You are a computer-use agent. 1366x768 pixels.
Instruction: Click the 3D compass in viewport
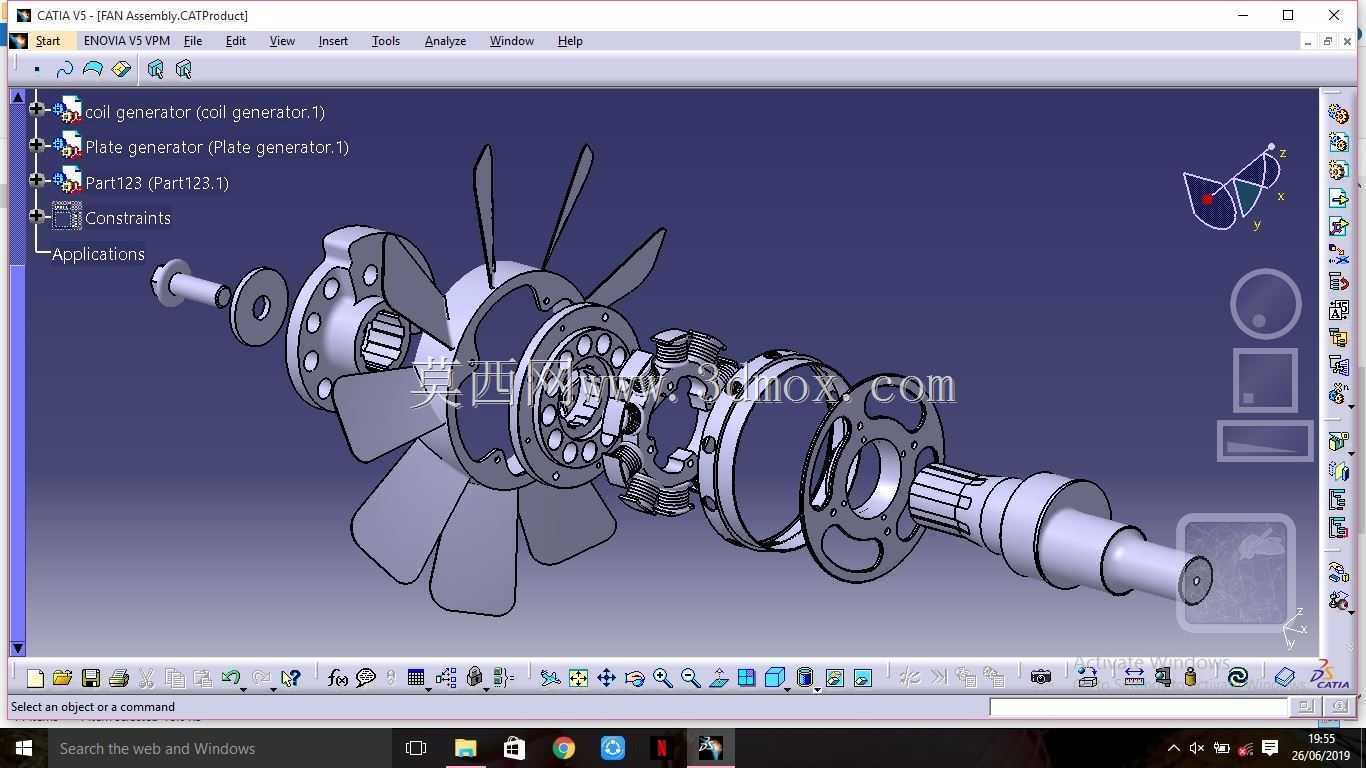pyautogui.click(x=1235, y=188)
